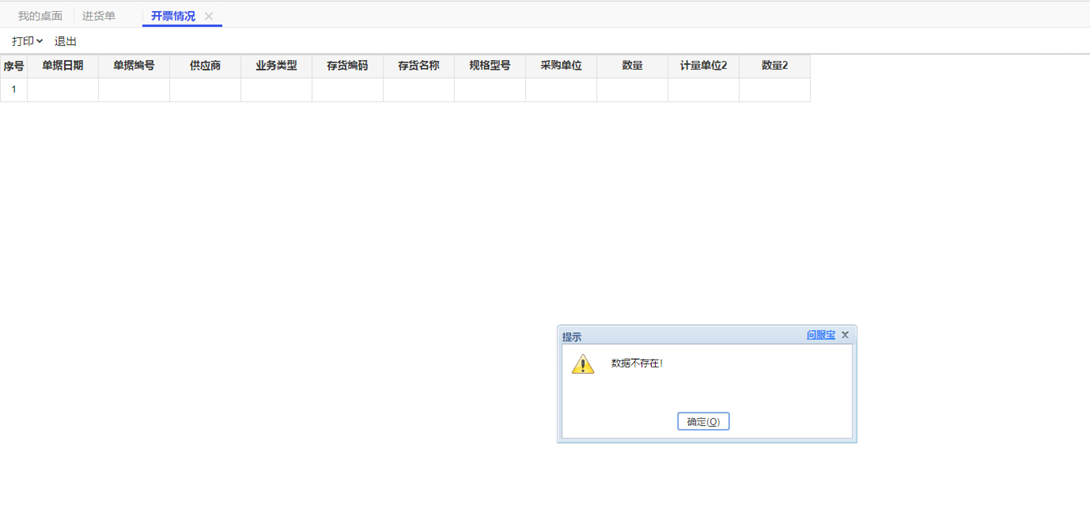Click the 序号 column header
This screenshot has height=517, width=1090.
pyautogui.click(x=14, y=66)
